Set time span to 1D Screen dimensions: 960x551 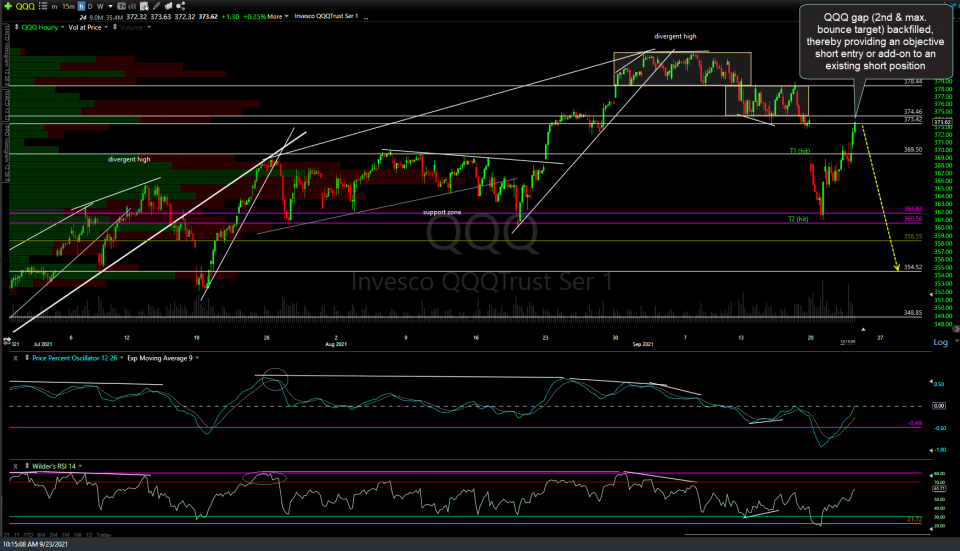[x=89, y=535]
